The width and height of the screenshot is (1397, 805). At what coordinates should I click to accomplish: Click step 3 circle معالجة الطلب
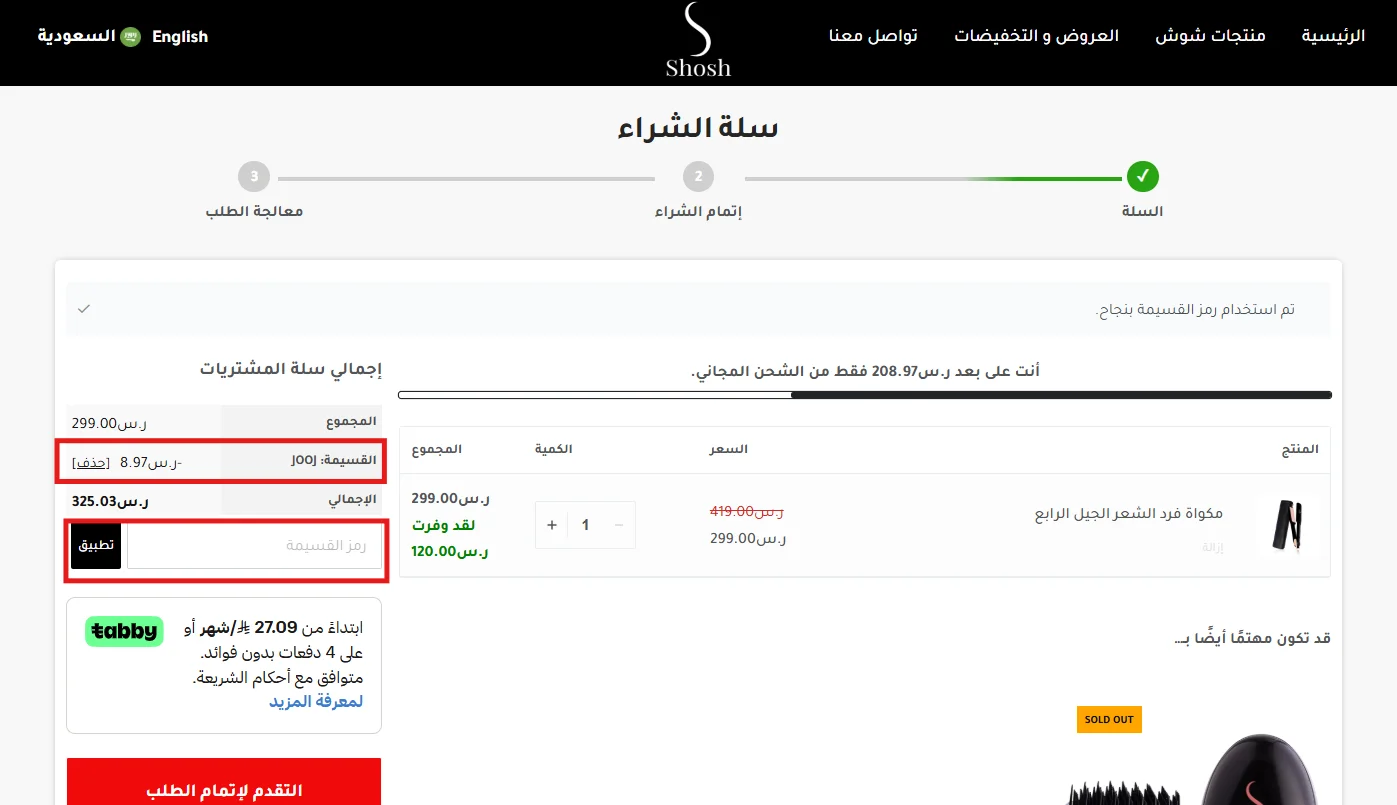point(254,177)
